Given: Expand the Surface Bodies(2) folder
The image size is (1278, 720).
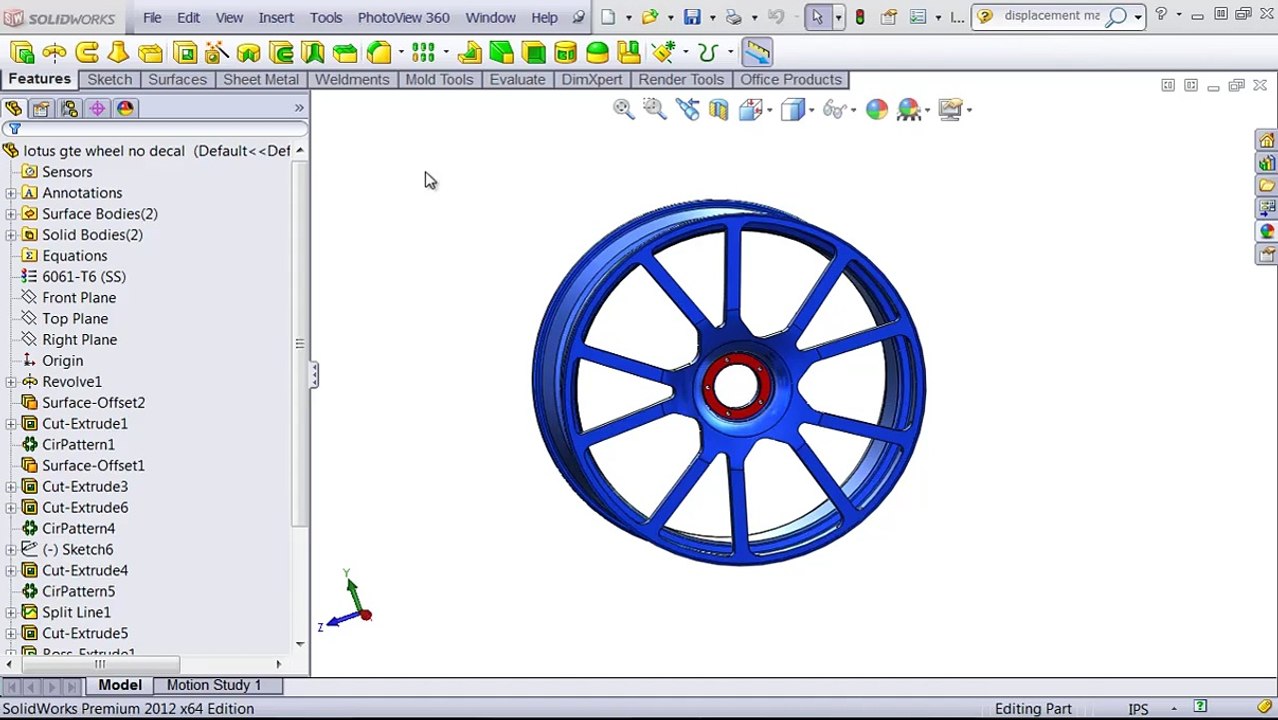Looking at the screenshot, I should (x=10, y=214).
